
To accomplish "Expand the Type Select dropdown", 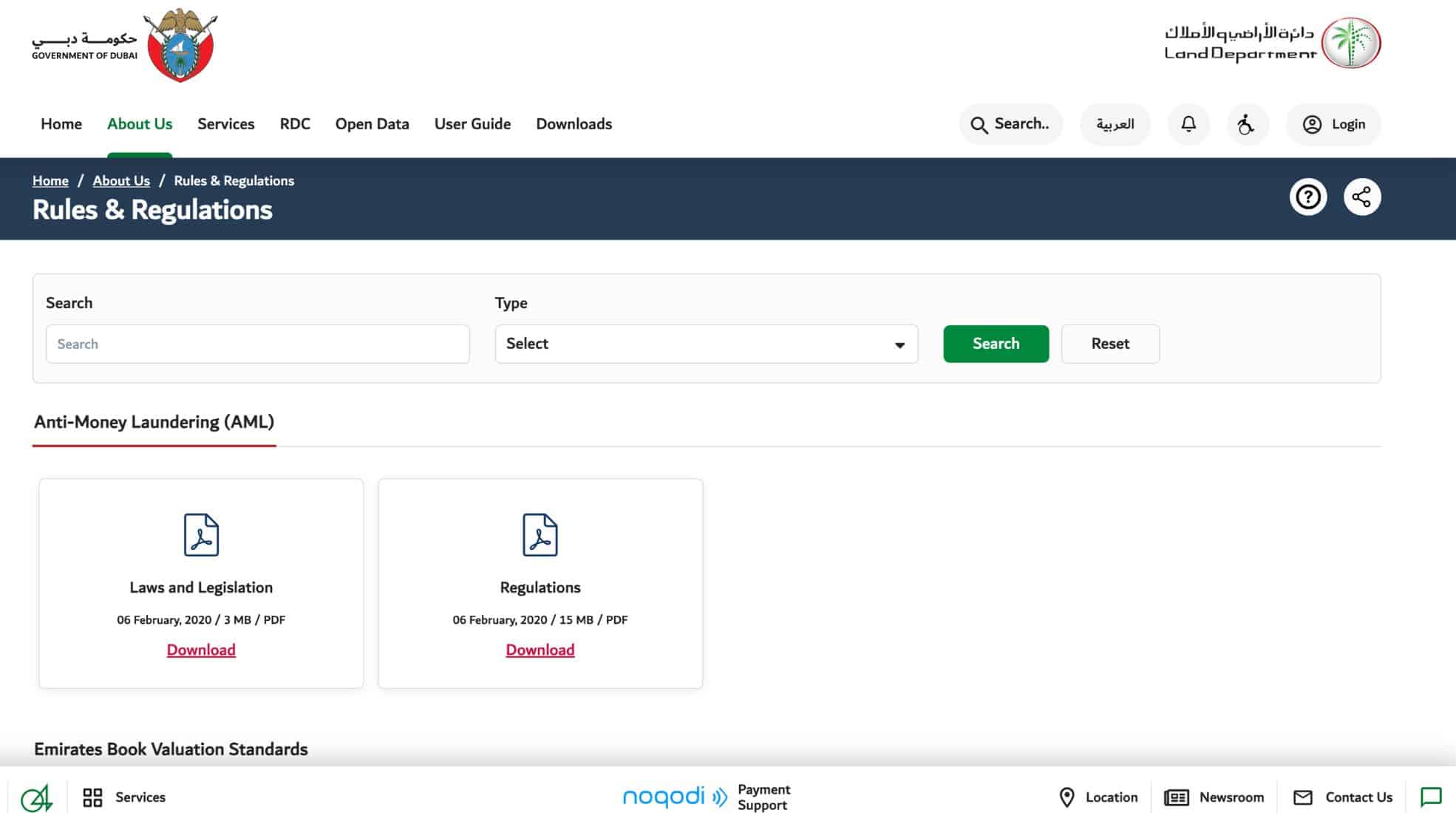I will [706, 344].
